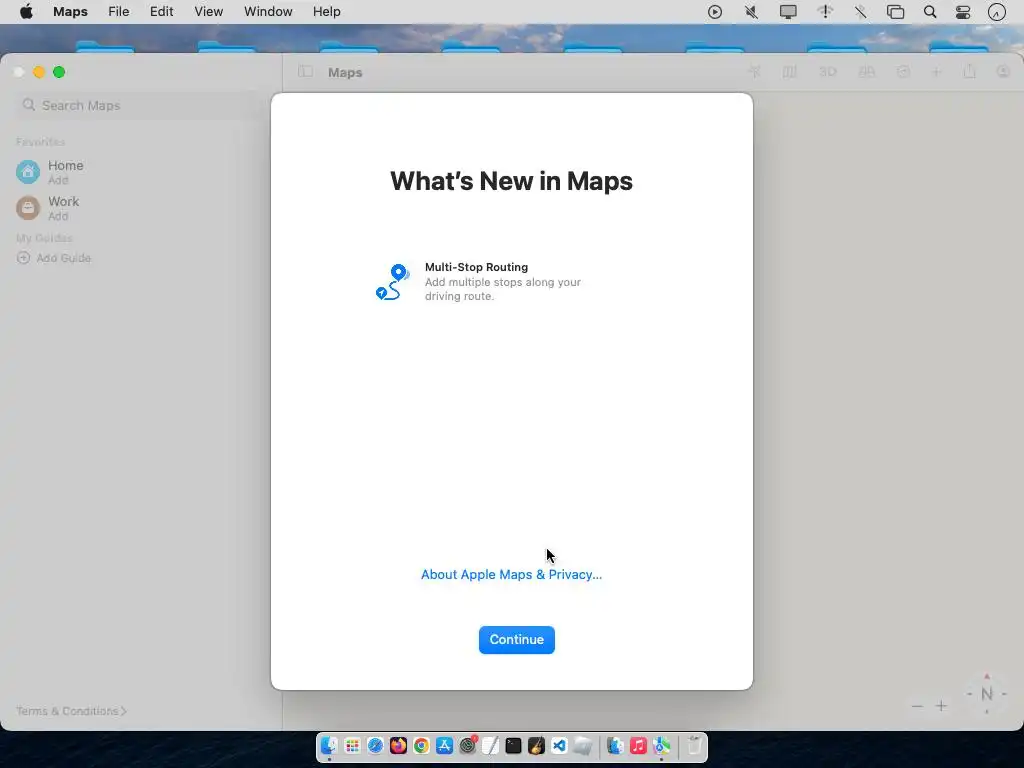Open Visual Studio Code from the Dock
Screen dimensions: 1024x768
coord(559,746)
